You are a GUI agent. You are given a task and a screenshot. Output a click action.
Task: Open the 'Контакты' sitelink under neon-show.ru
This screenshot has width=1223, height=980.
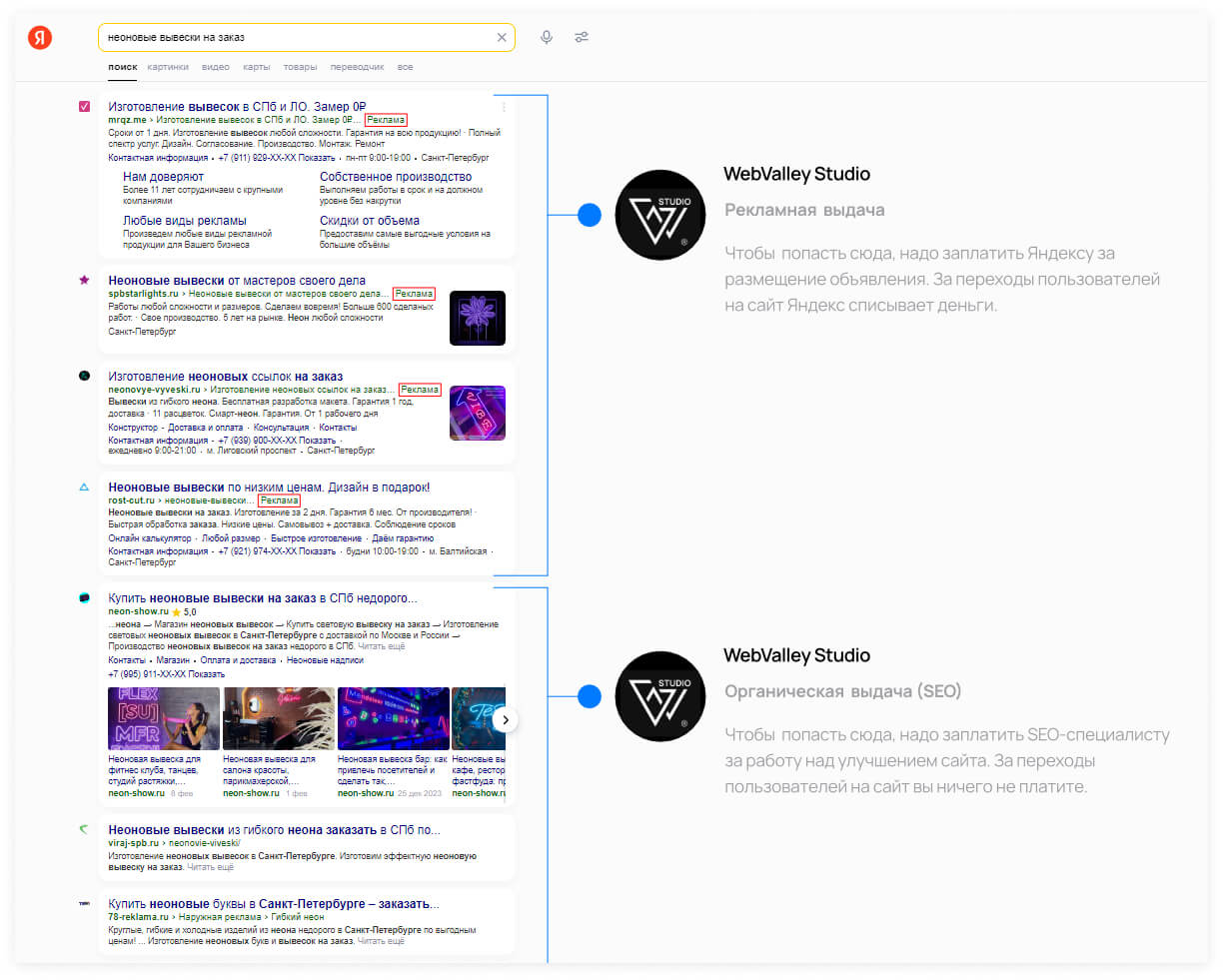coord(128,659)
